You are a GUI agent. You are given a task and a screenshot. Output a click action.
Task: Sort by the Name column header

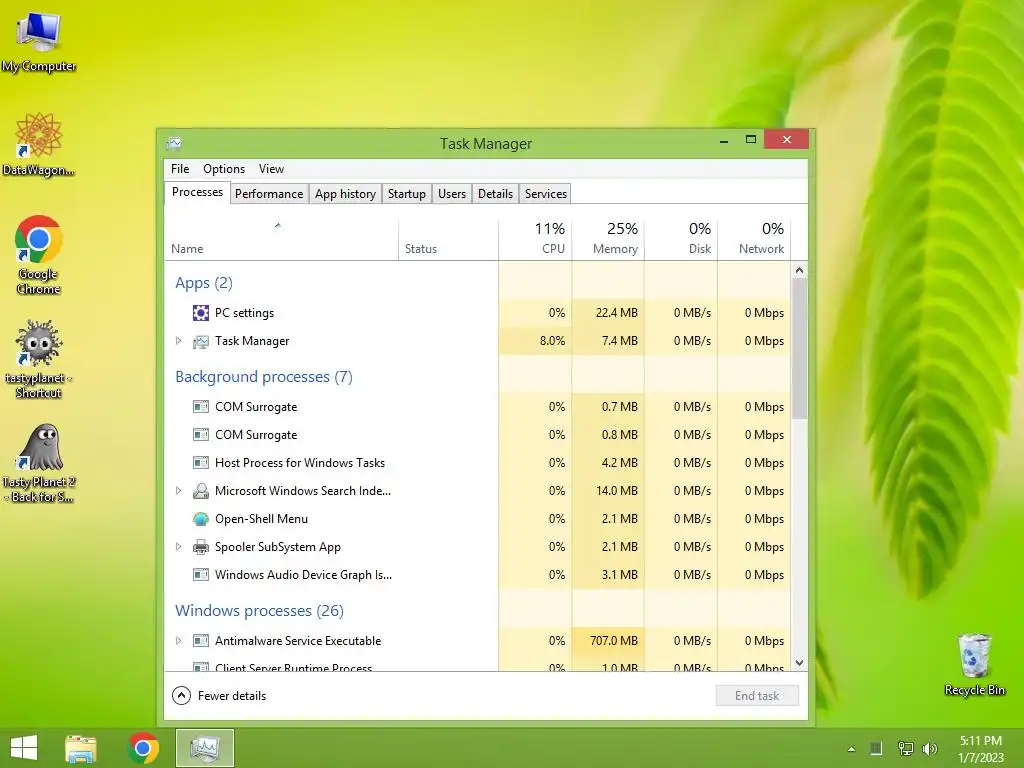tap(281, 240)
